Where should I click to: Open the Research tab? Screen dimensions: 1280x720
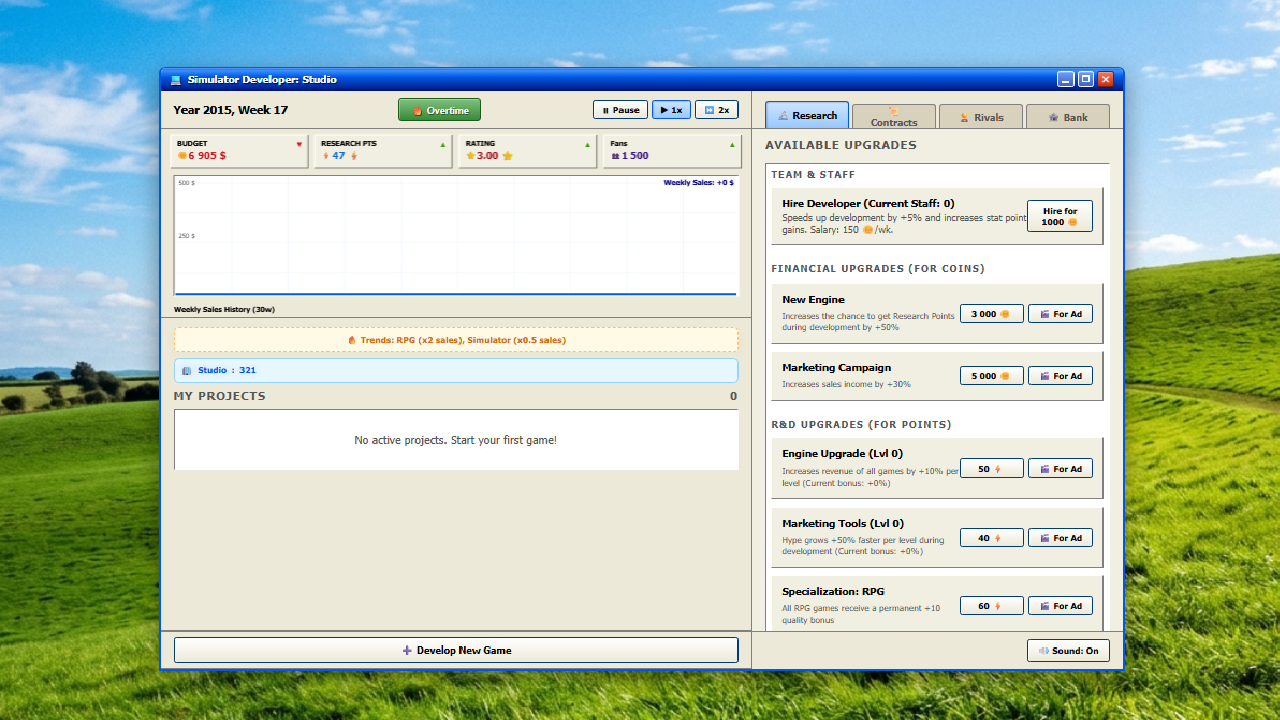tap(807, 115)
